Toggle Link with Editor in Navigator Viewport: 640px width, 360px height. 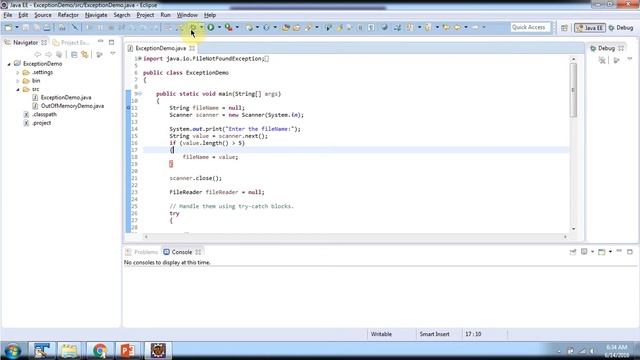[x=84, y=54]
